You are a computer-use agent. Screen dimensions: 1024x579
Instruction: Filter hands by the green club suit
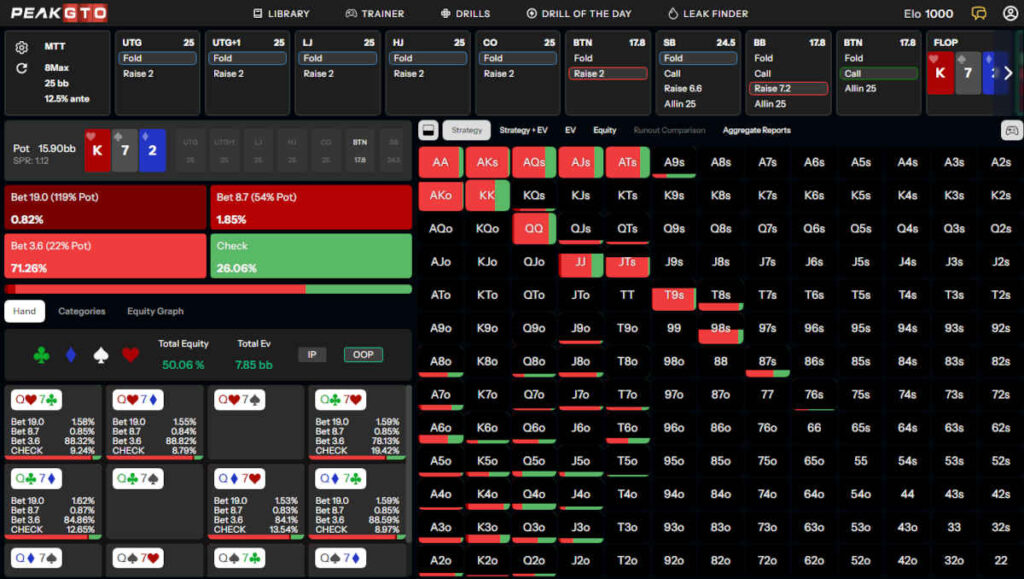pos(41,354)
